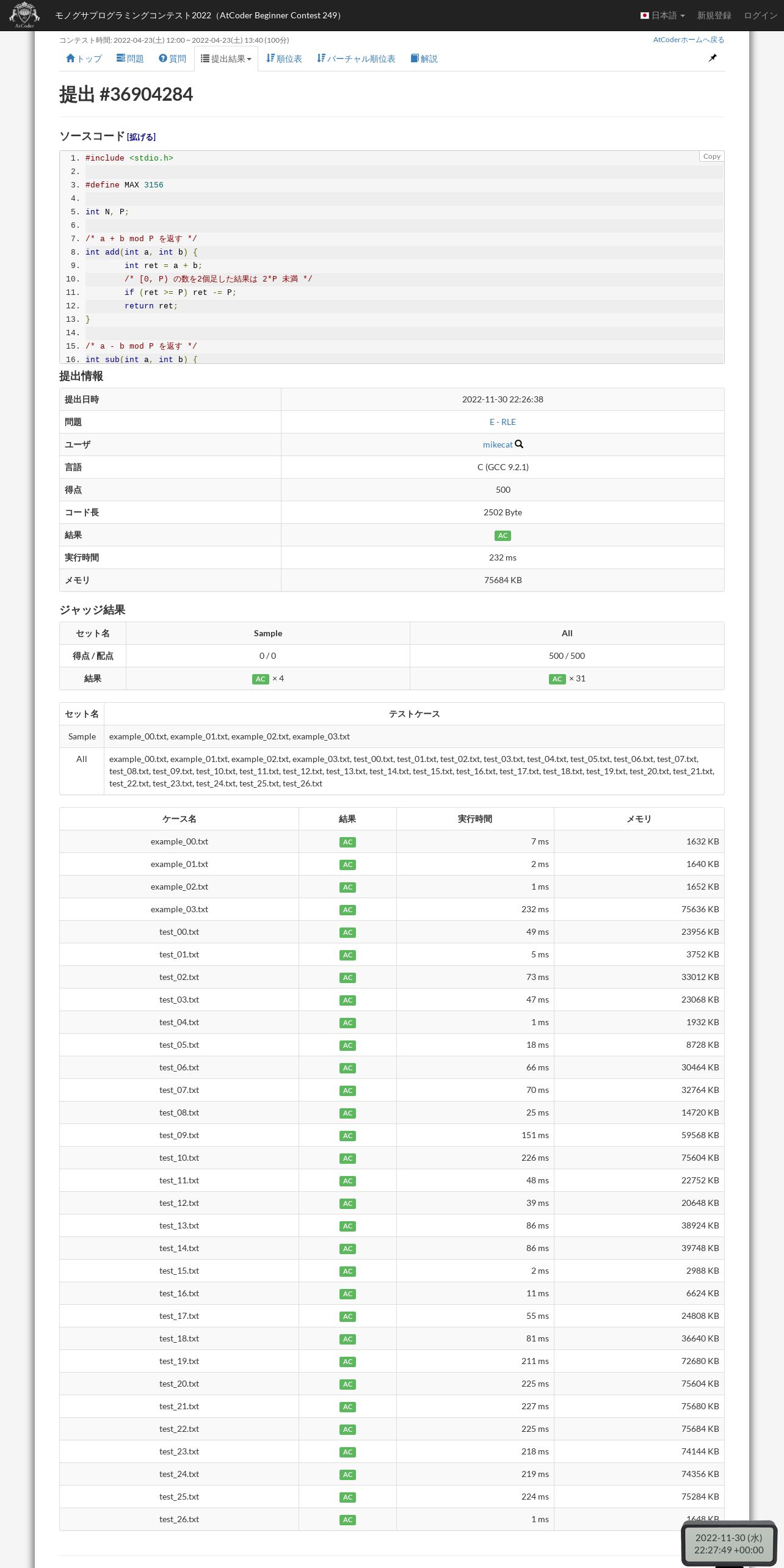Open the 順位表 standings tab
The image size is (784, 1568).
click(284, 59)
